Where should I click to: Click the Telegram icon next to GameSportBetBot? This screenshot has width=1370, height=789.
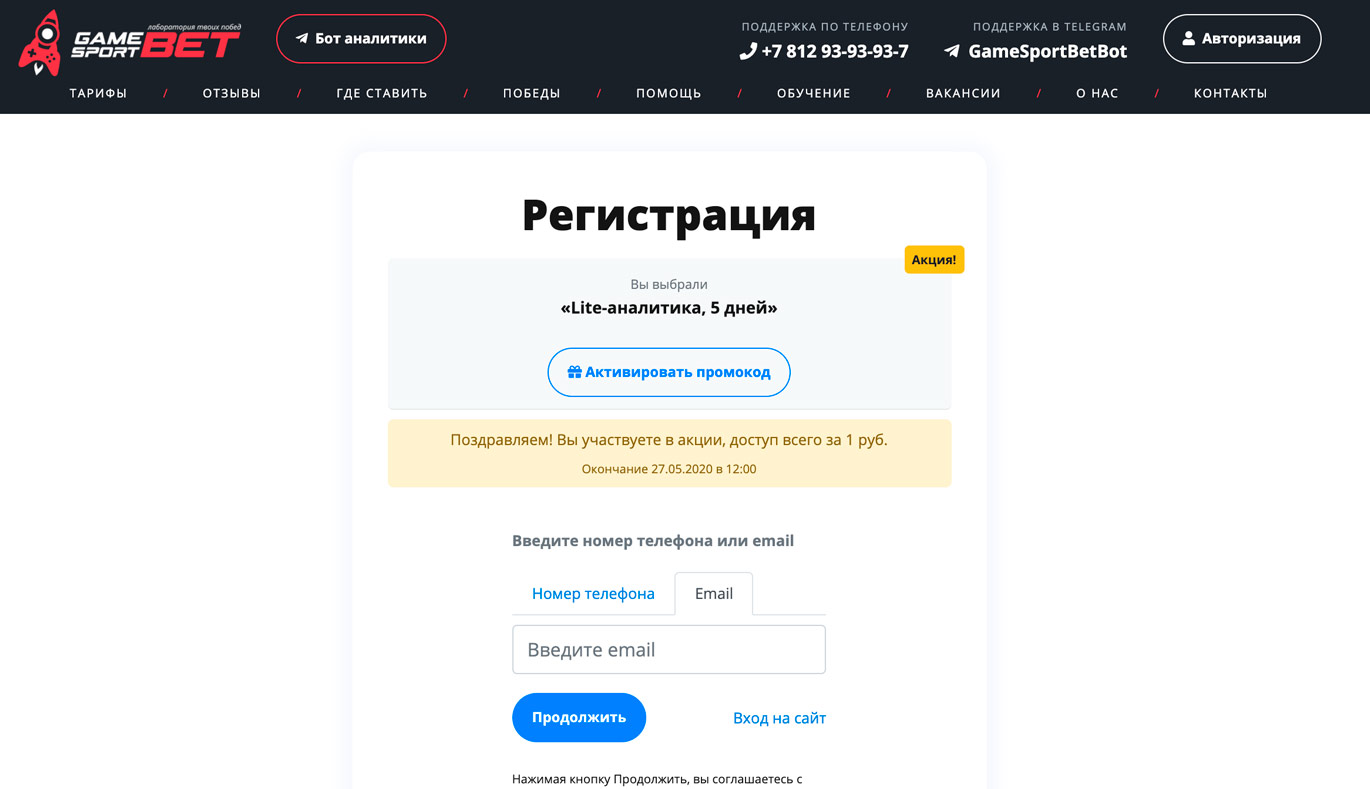[952, 51]
